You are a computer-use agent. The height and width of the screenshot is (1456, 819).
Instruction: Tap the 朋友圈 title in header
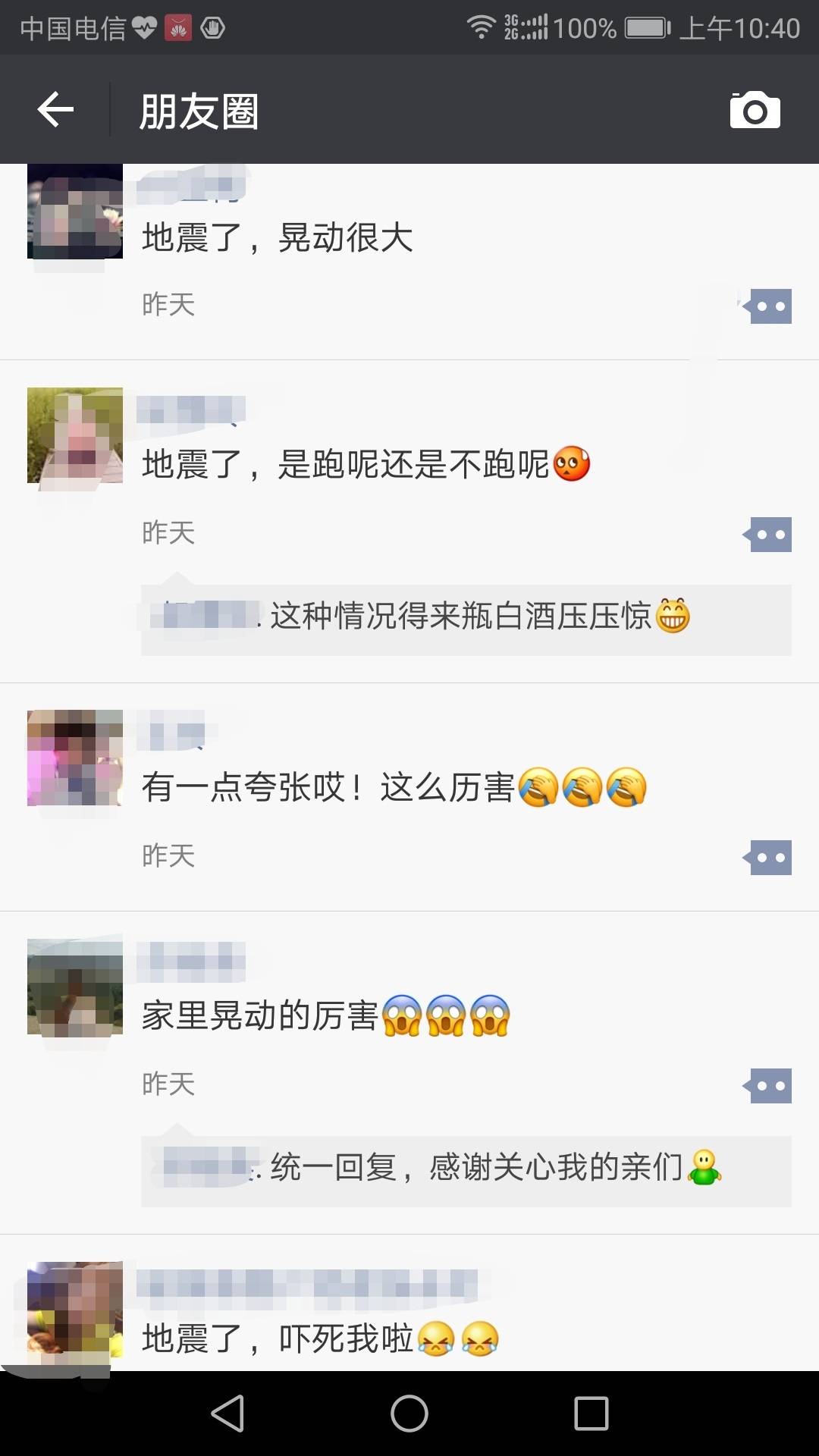tap(199, 111)
